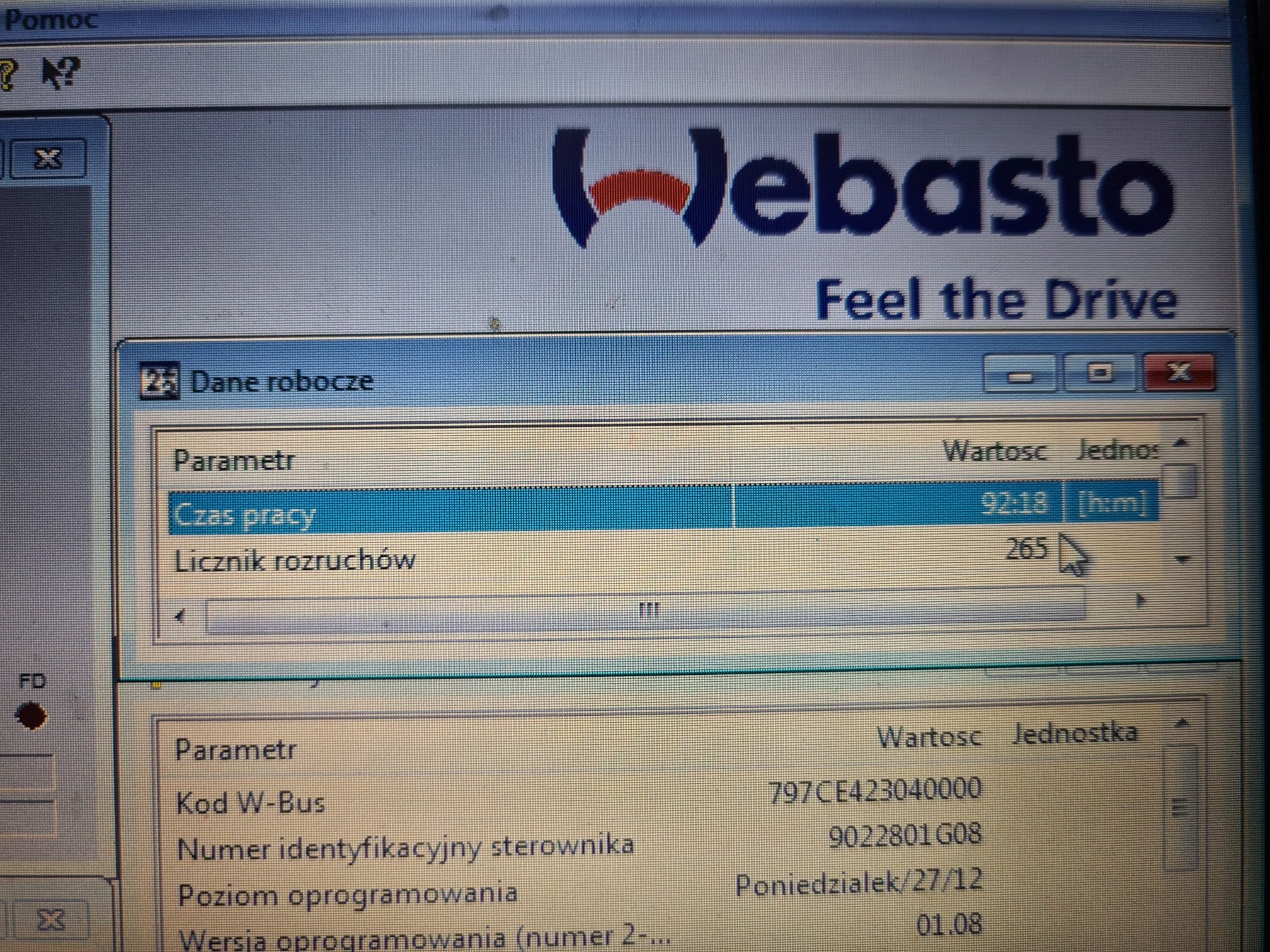Viewport: 1270px width, 952px height.
Task: Select the Licznik rozruchów row
Action: coord(295,561)
